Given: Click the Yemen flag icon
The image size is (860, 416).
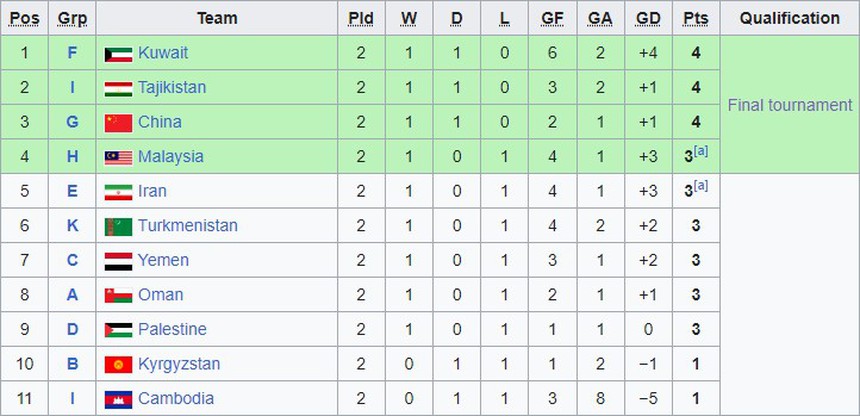Looking at the screenshot, I should pyautogui.click(x=118, y=261).
